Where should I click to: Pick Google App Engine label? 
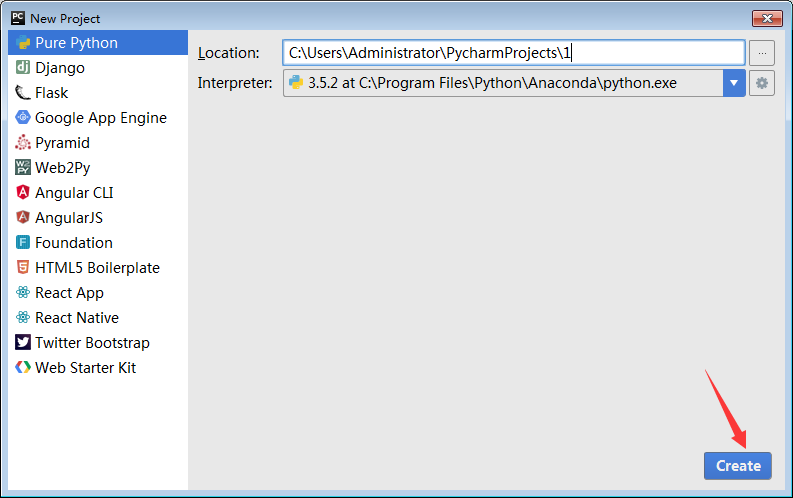pos(101,118)
